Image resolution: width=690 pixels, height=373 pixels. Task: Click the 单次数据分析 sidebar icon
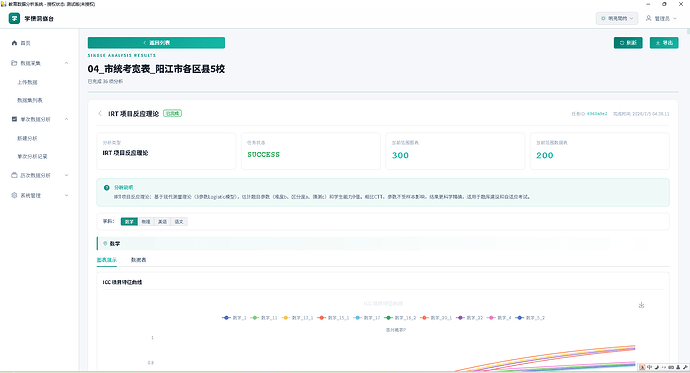pyautogui.click(x=14, y=119)
